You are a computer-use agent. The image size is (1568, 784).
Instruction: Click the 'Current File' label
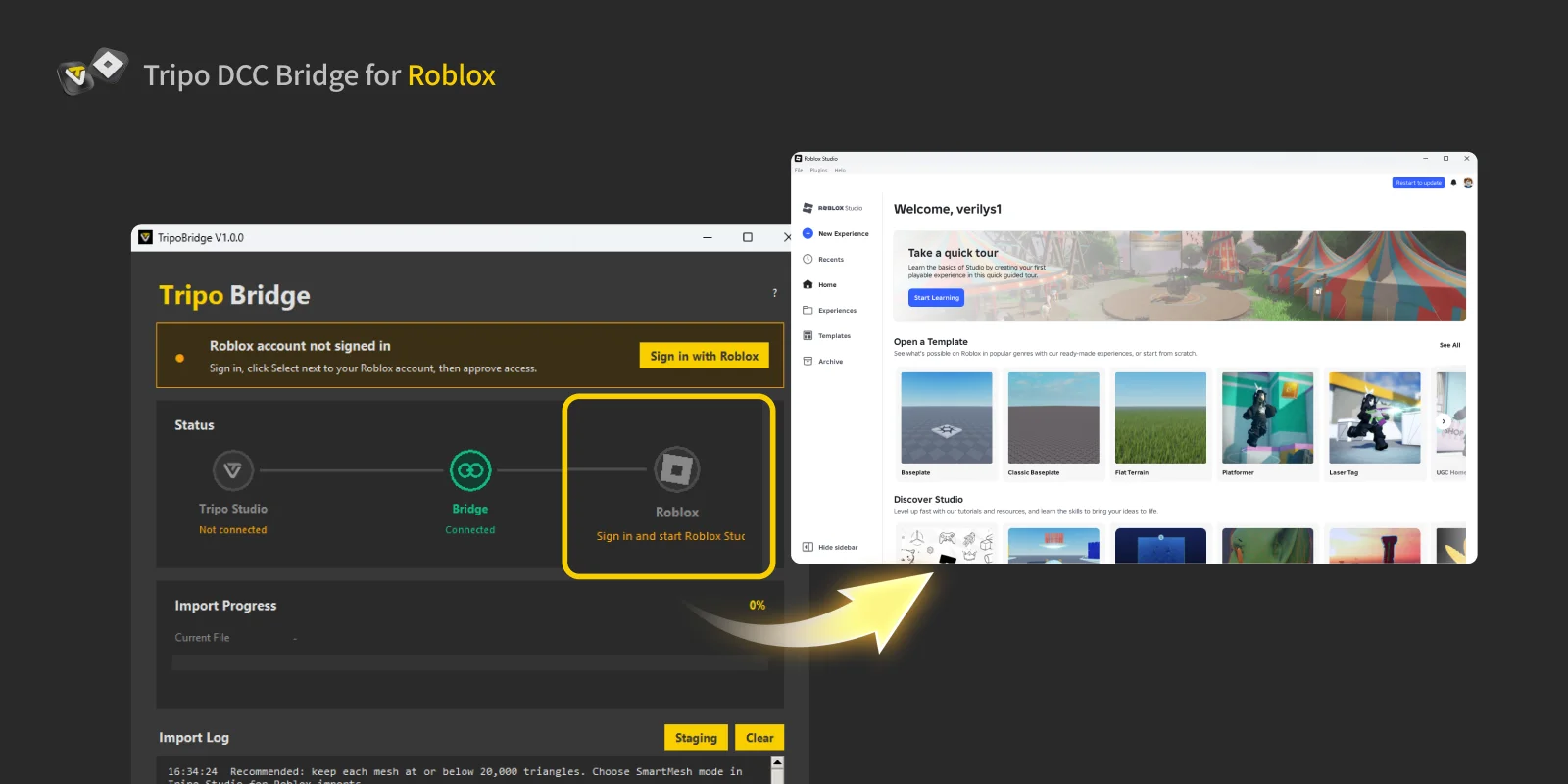point(202,637)
